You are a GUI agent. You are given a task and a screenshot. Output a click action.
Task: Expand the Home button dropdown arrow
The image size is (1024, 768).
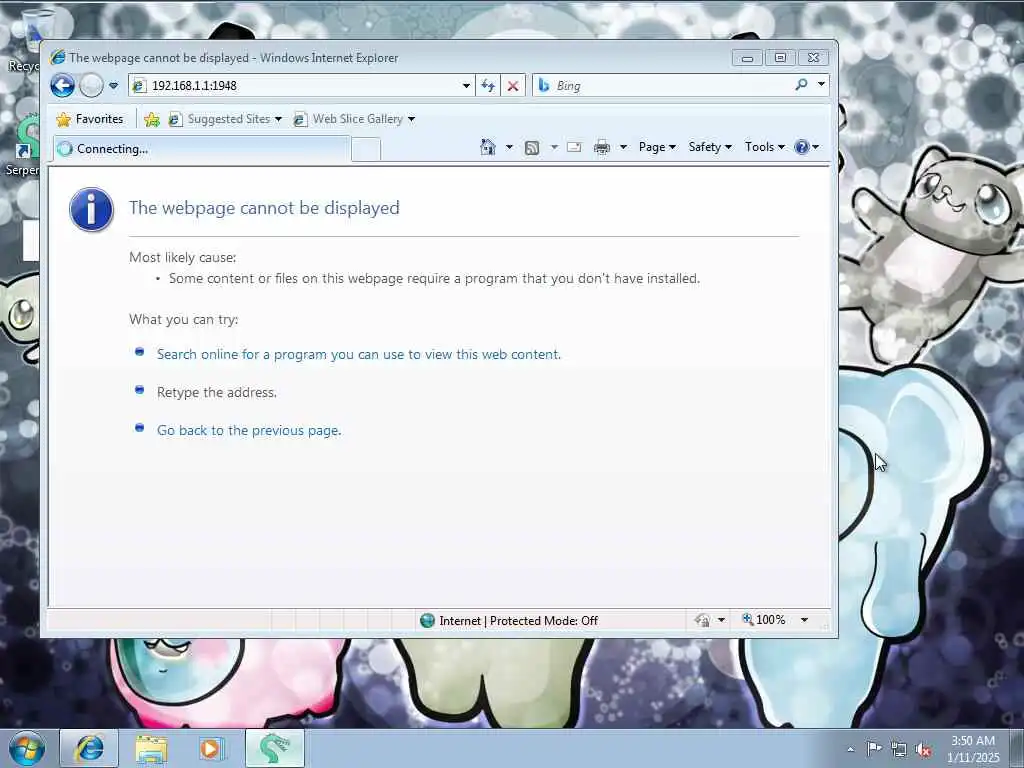point(509,147)
